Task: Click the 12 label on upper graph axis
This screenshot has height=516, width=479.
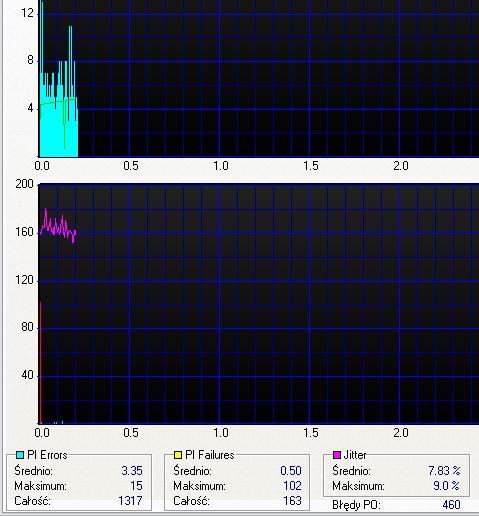Action: point(27,13)
